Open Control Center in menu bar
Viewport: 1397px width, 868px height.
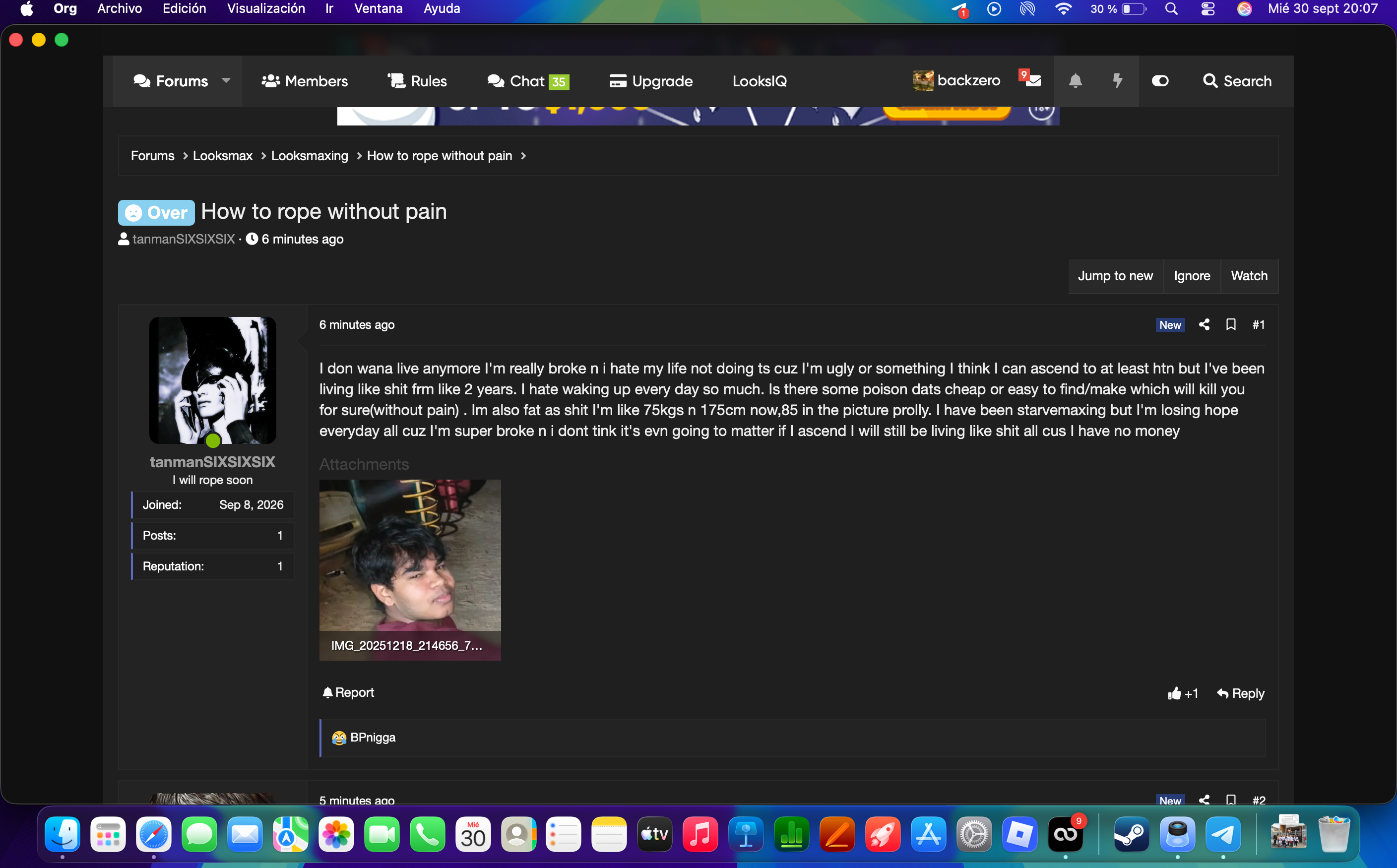pos(1207,8)
